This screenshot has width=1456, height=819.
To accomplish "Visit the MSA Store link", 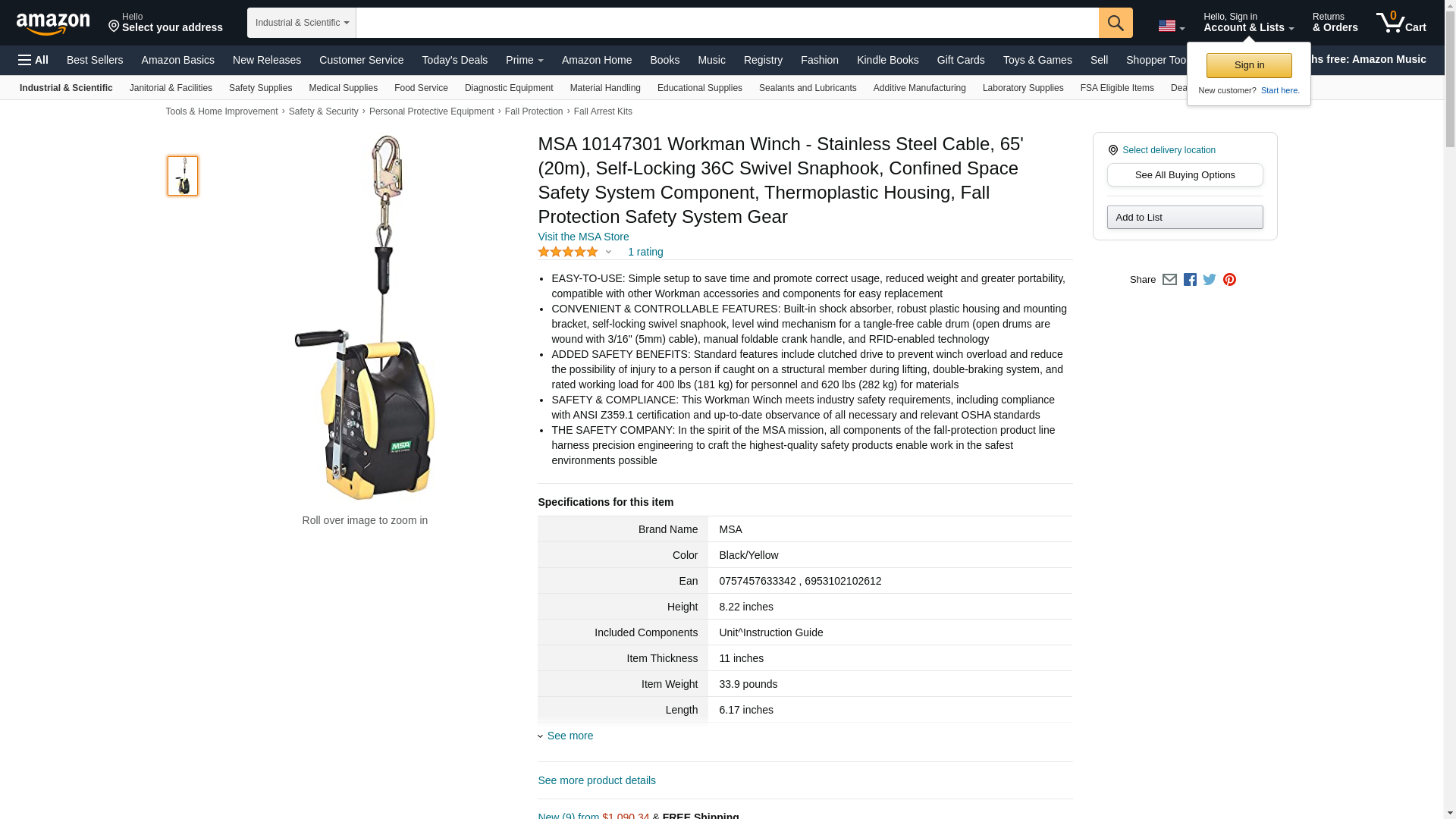I will point(583,237).
